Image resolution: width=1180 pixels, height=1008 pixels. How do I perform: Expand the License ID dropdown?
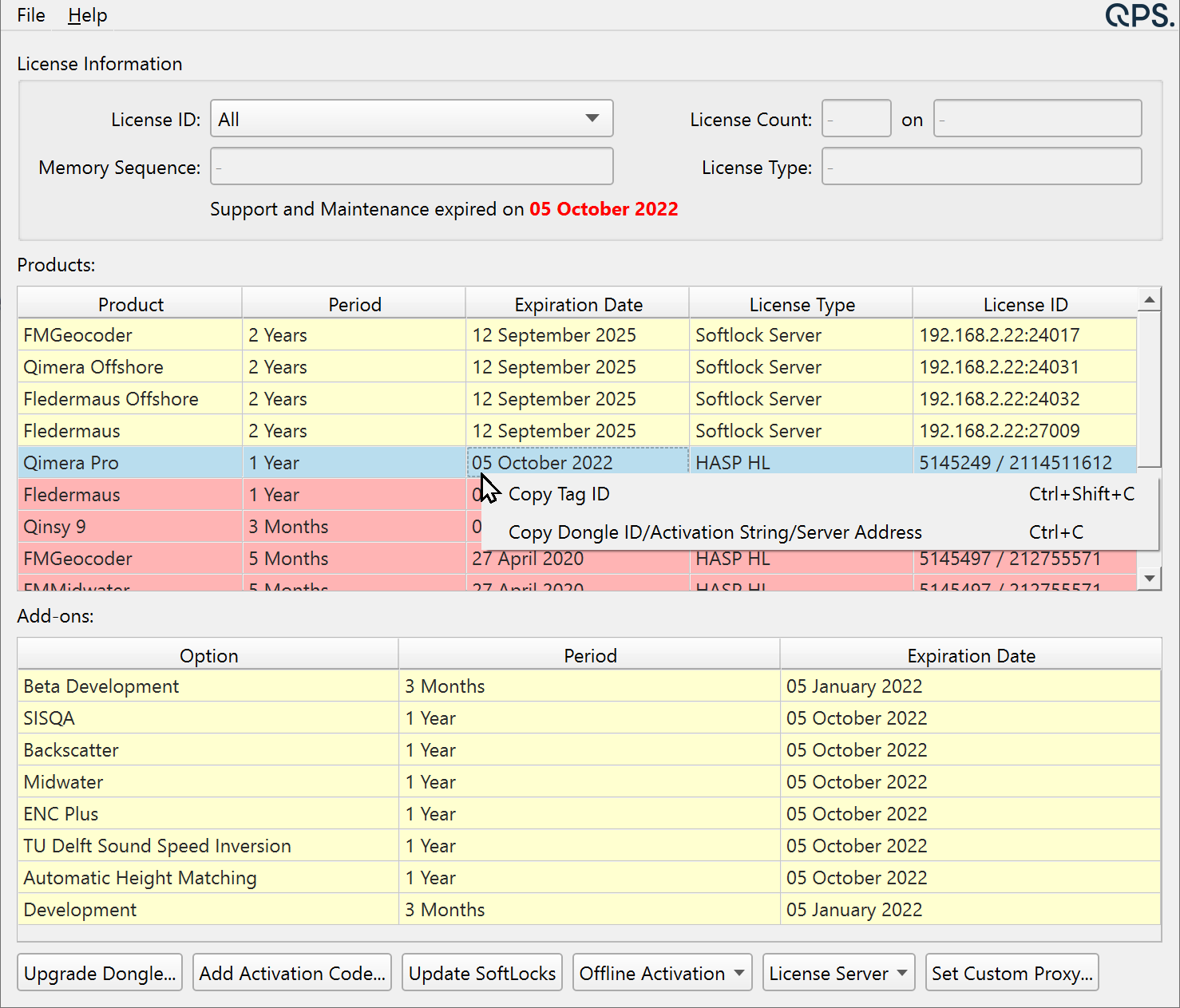click(x=411, y=119)
